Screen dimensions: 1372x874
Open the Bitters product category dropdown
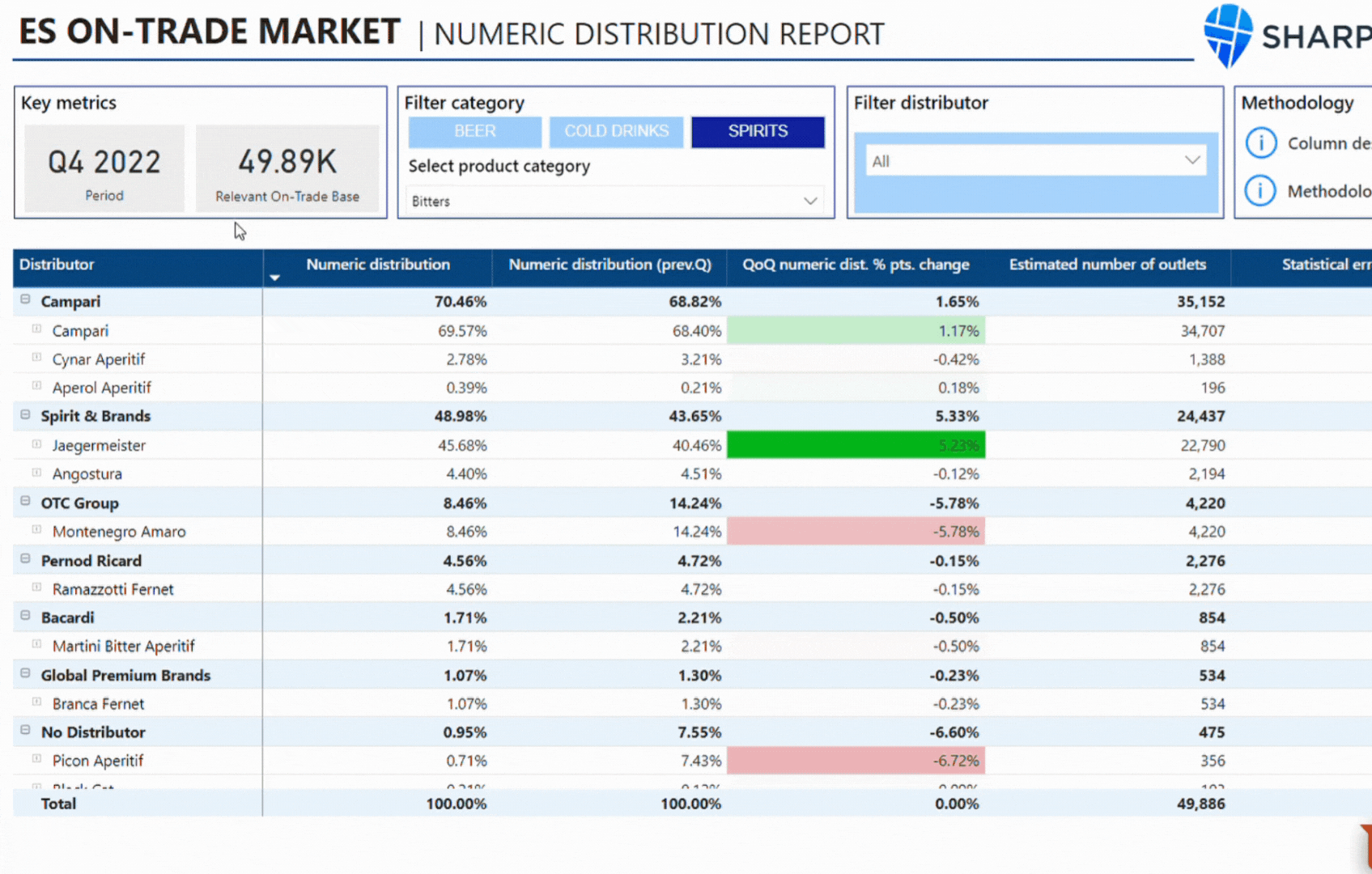click(615, 201)
